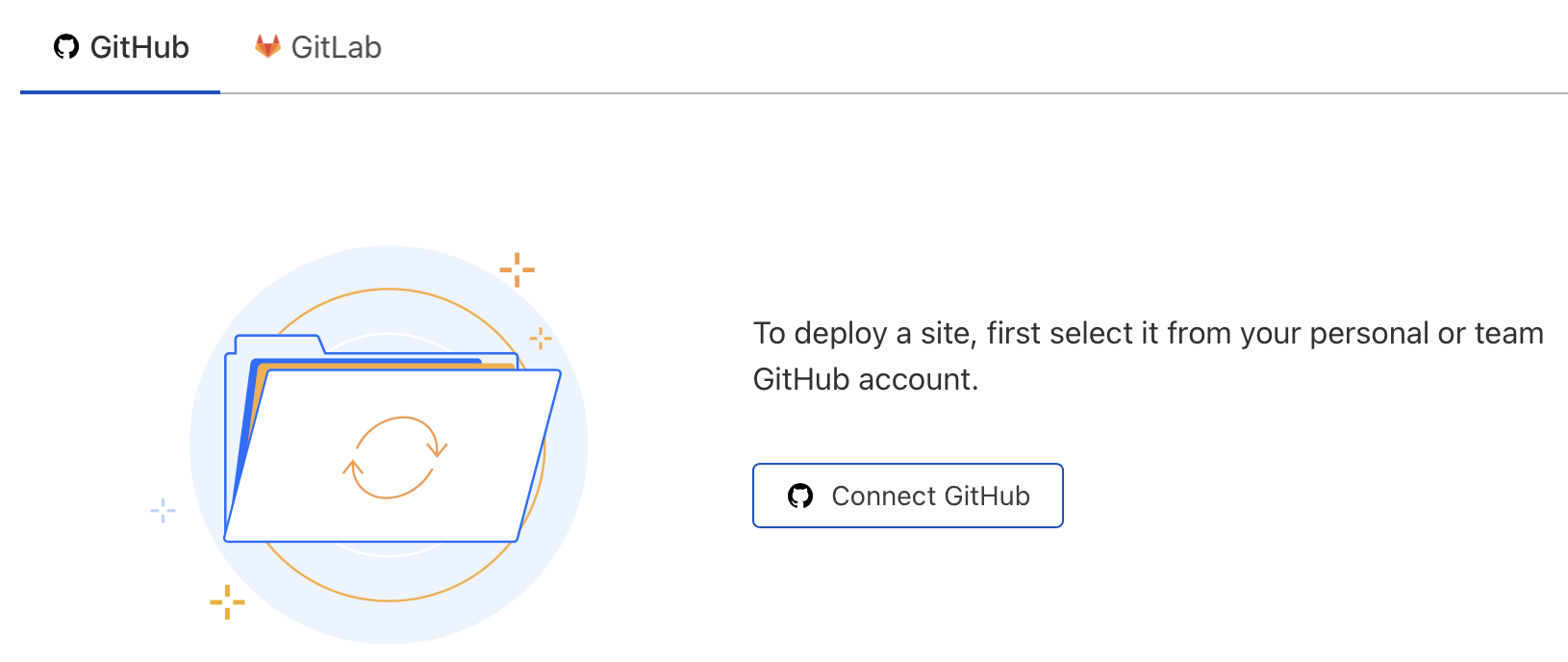1568x662 pixels.
Task: Click the GitHub octocat icon in the tab bar
Action: tap(65, 46)
